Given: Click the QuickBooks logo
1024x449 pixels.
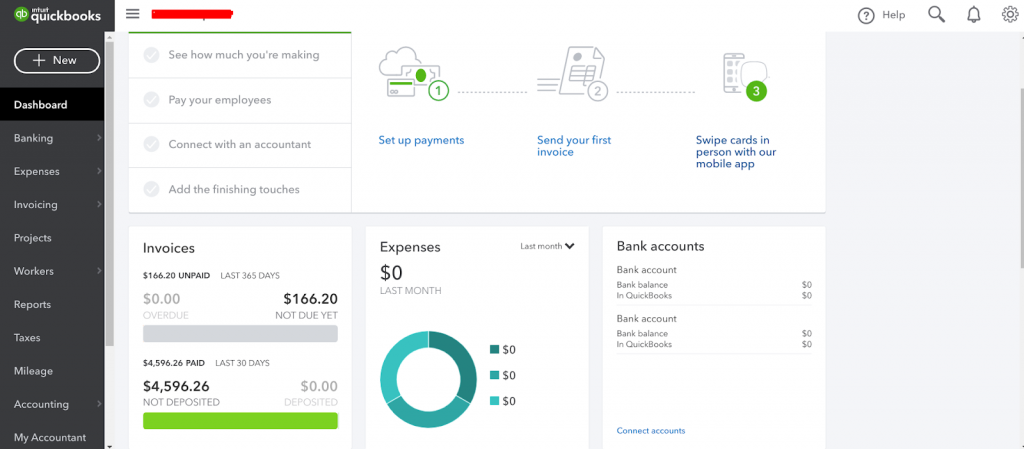Looking at the screenshot, I should point(57,14).
